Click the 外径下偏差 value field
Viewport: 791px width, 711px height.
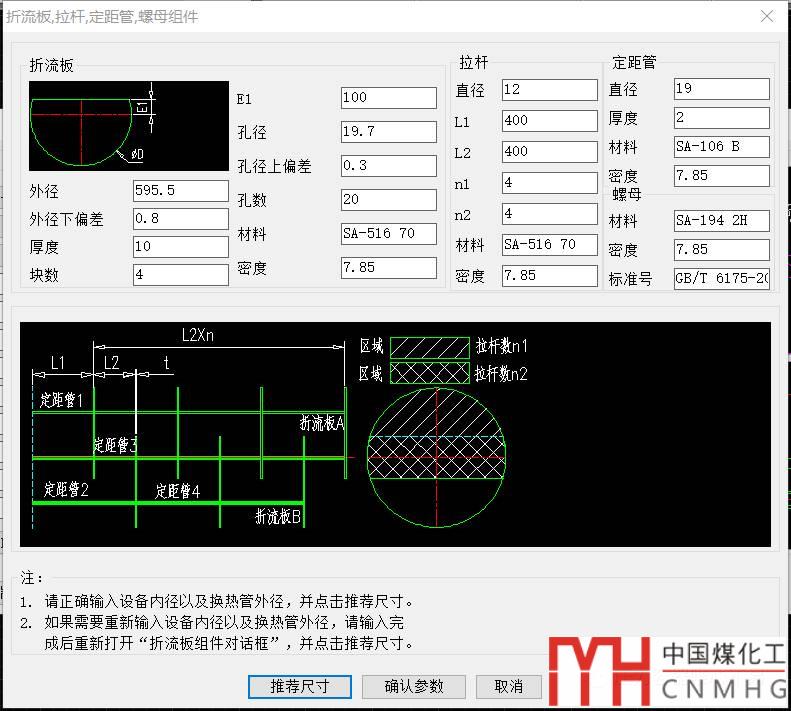click(x=180, y=219)
